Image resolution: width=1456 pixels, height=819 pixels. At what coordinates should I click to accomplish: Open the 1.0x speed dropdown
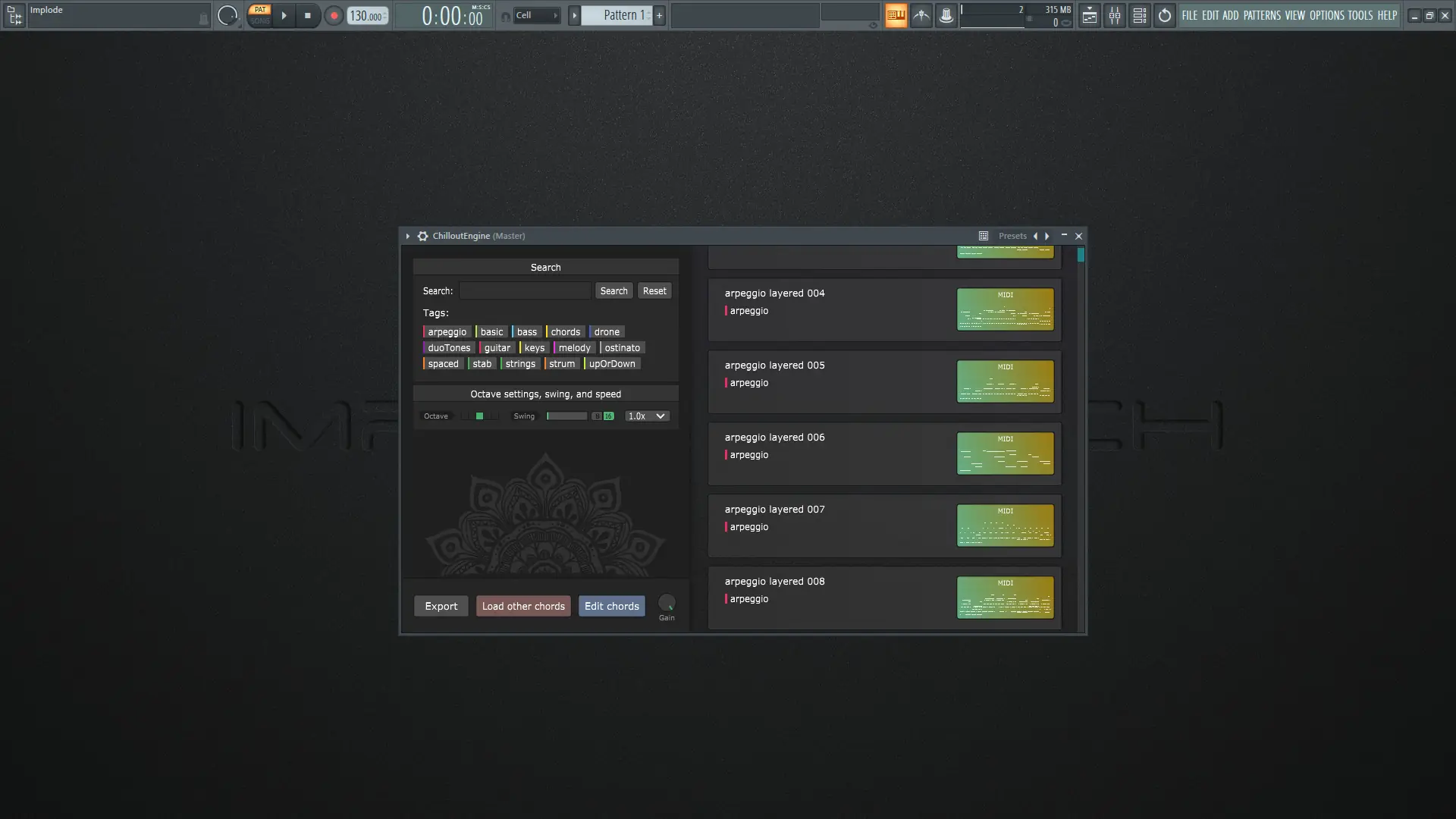[647, 416]
